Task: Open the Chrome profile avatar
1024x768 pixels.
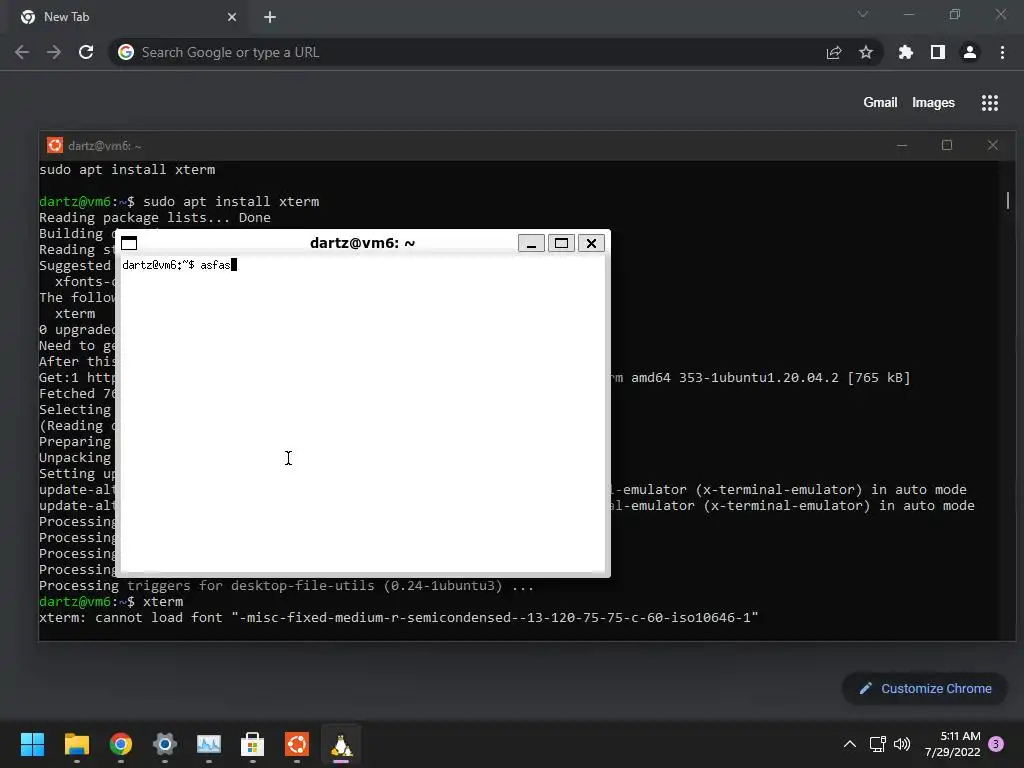Action: click(970, 52)
